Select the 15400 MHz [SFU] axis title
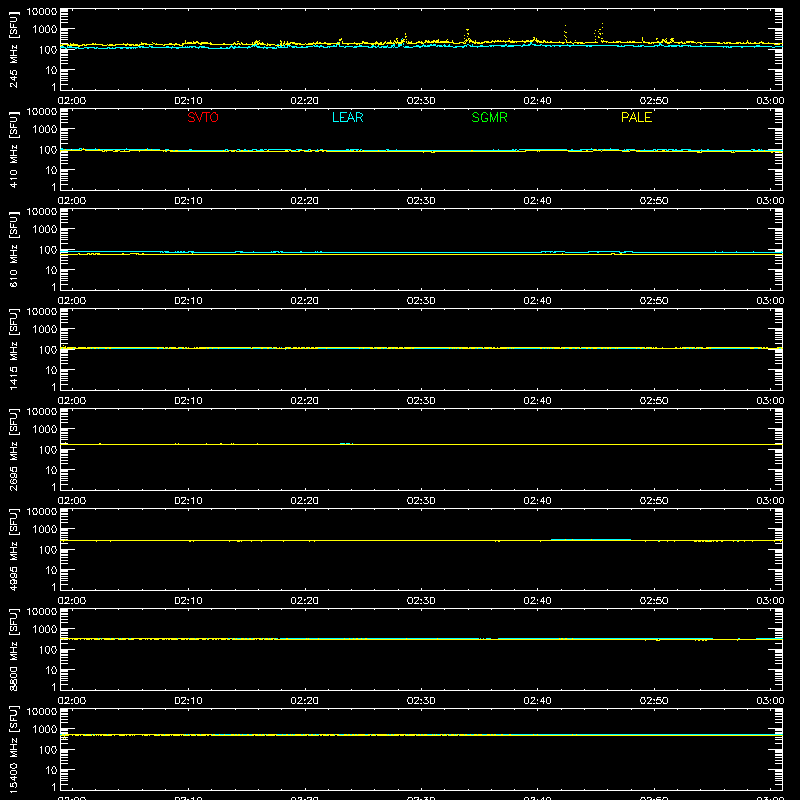Viewport: 800px width, 800px height. point(14,750)
